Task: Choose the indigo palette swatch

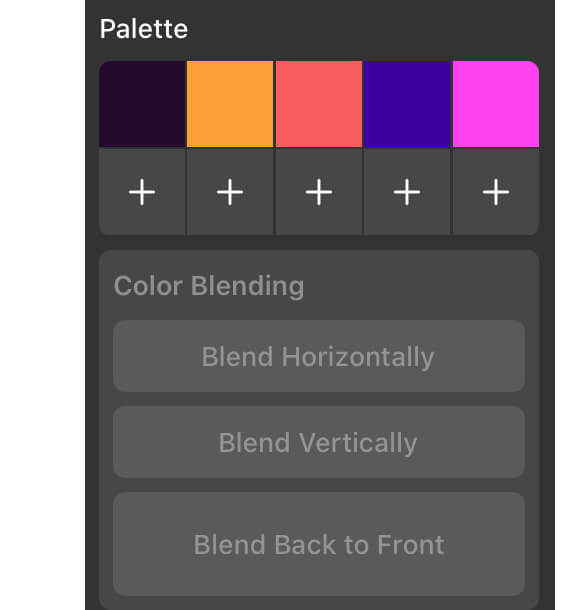Action: pos(407,104)
